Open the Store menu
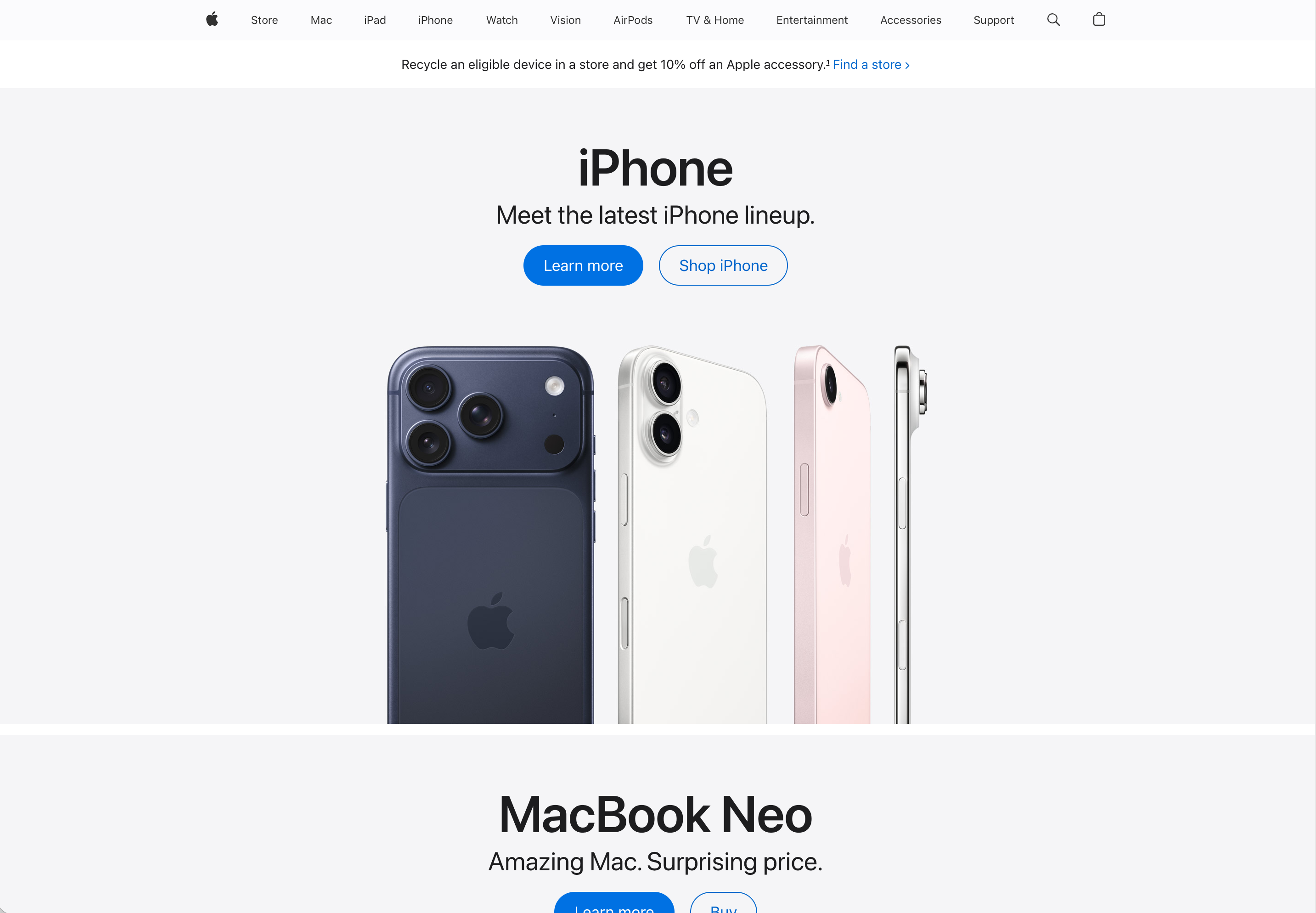The width and height of the screenshot is (1316, 913). [x=264, y=20]
